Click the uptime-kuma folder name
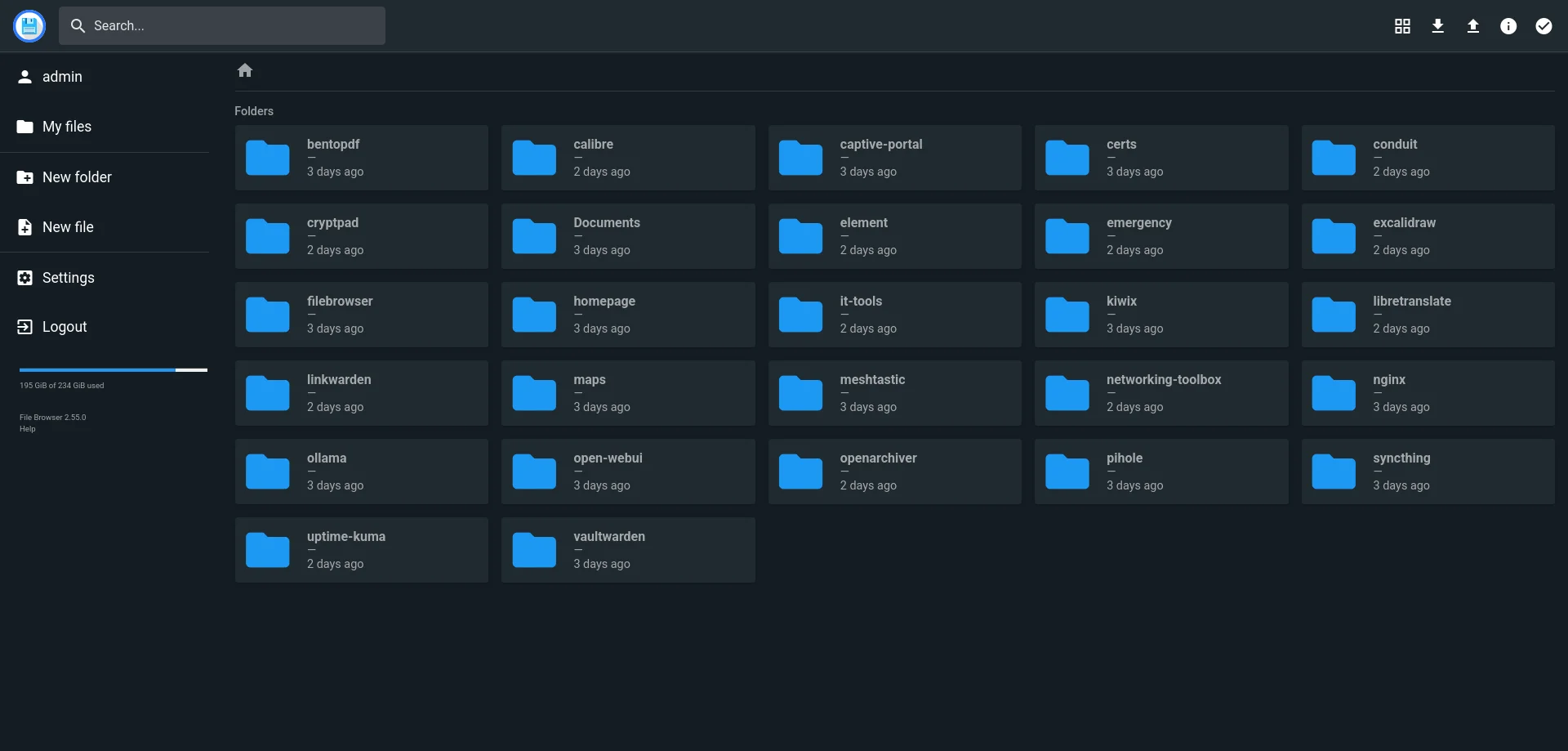 pos(346,537)
